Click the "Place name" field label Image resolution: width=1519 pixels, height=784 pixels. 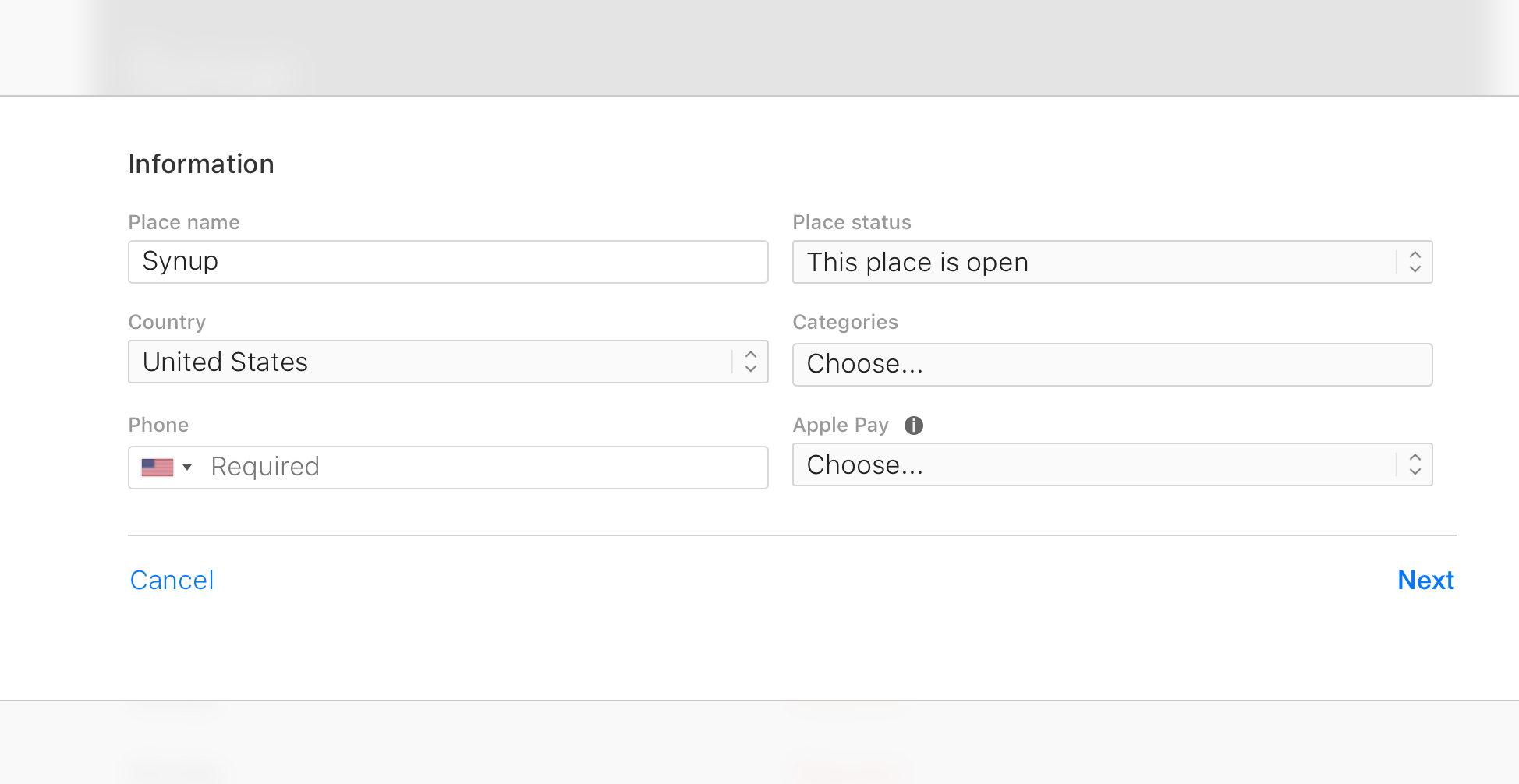point(184,223)
